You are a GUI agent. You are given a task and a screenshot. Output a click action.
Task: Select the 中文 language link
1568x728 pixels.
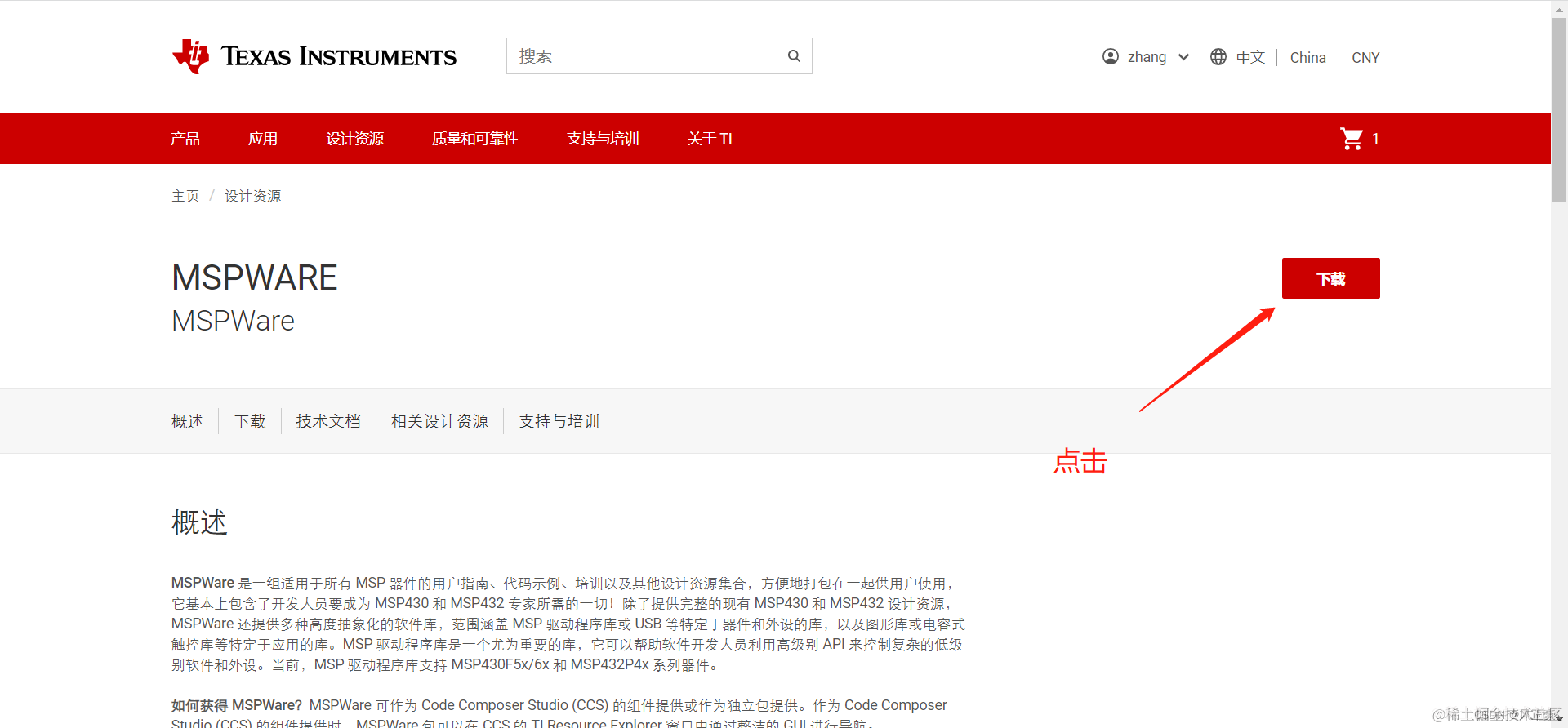[x=1250, y=57]
